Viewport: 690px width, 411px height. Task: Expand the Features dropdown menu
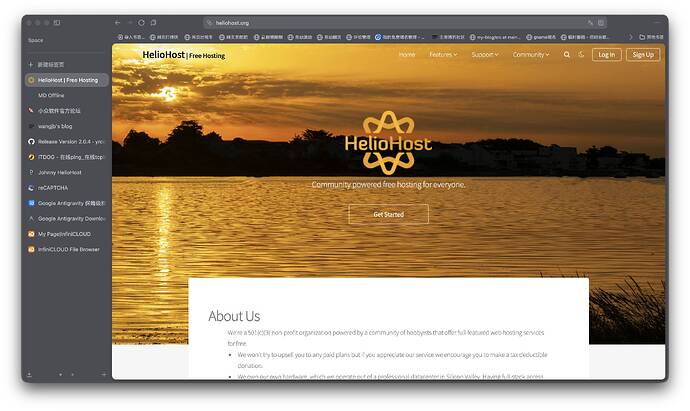tap(443, 55)
